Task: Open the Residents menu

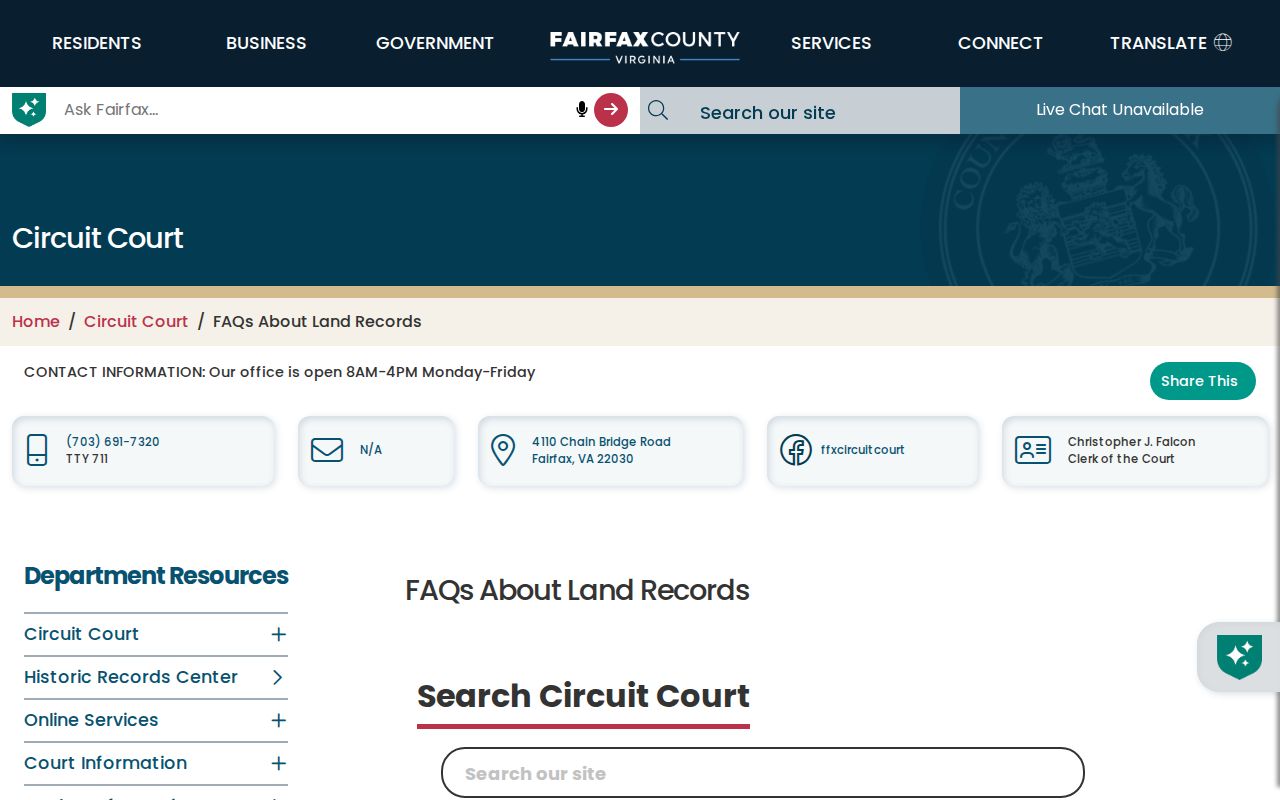Action: tap(97, 43)
